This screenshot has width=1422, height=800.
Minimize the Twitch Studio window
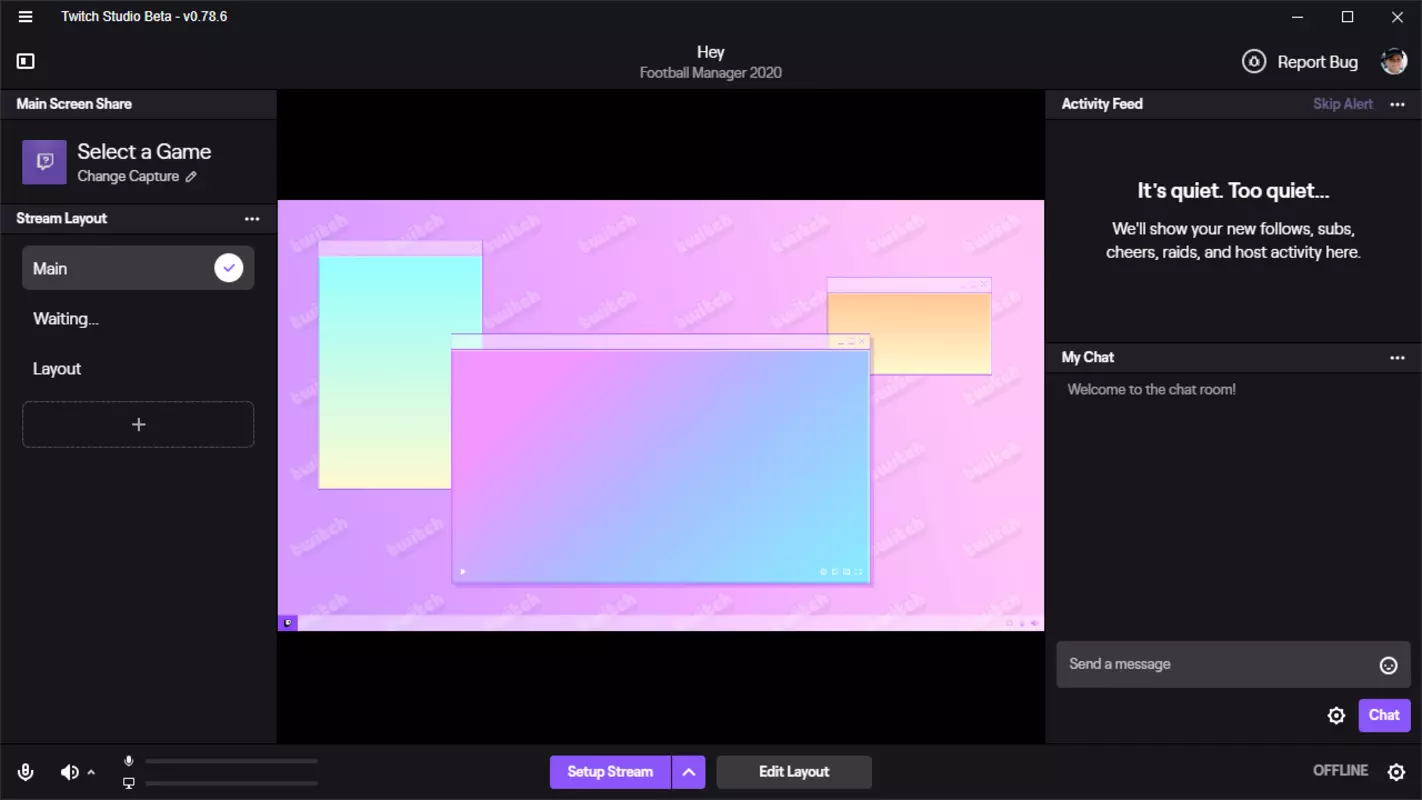[x=1298, y=17]
